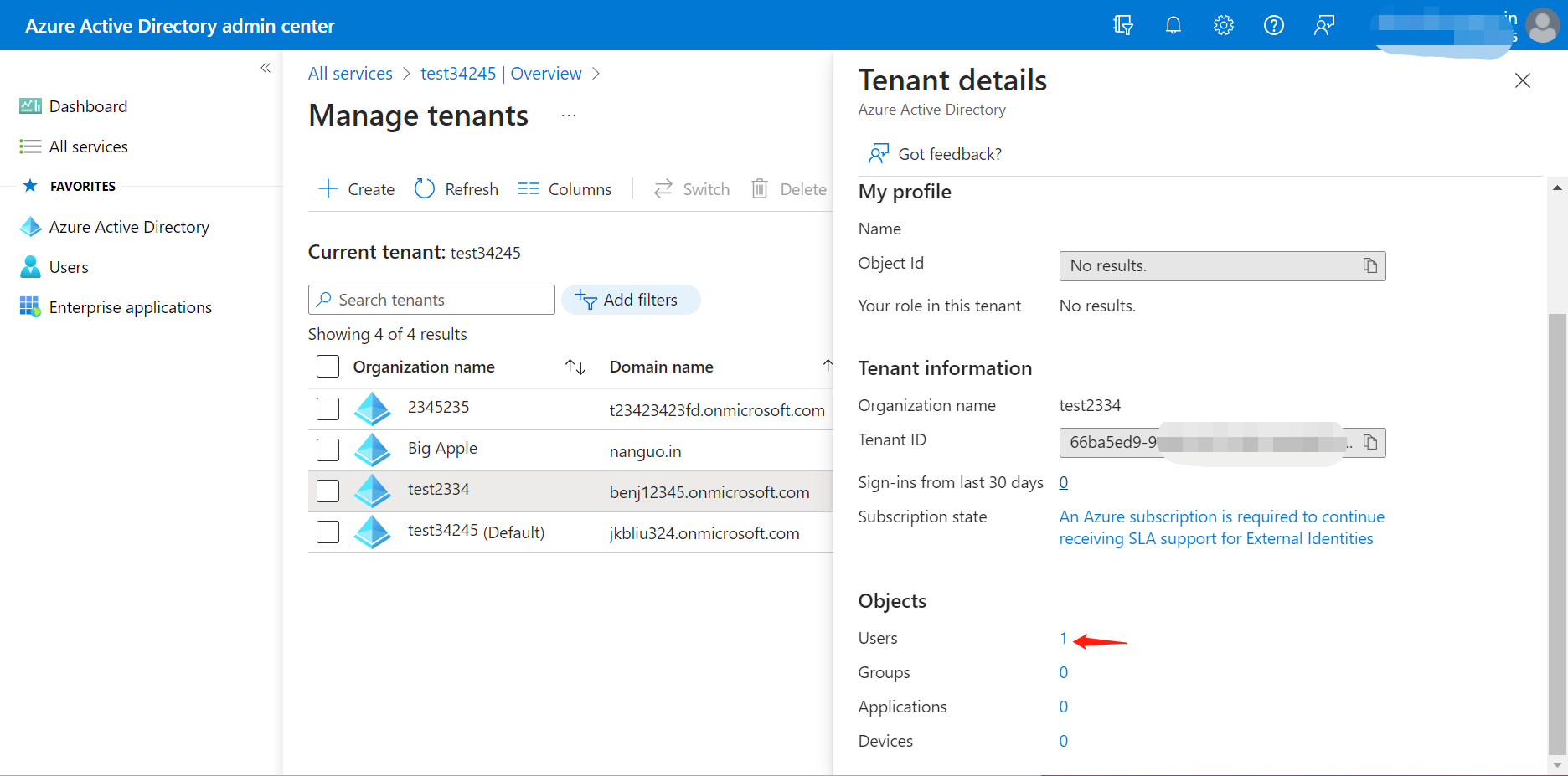
Task: Check the Big Apple tenant checkbox
Action: 328,450
